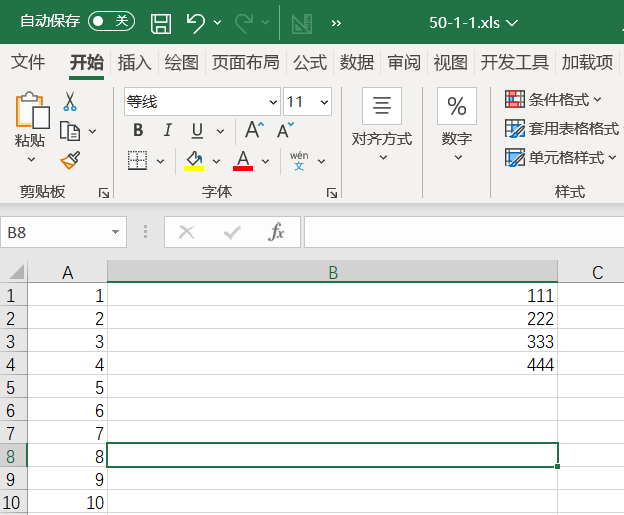Click the Cut scissors icon
This screenshot has width=624, height=515.
point(70,101)
